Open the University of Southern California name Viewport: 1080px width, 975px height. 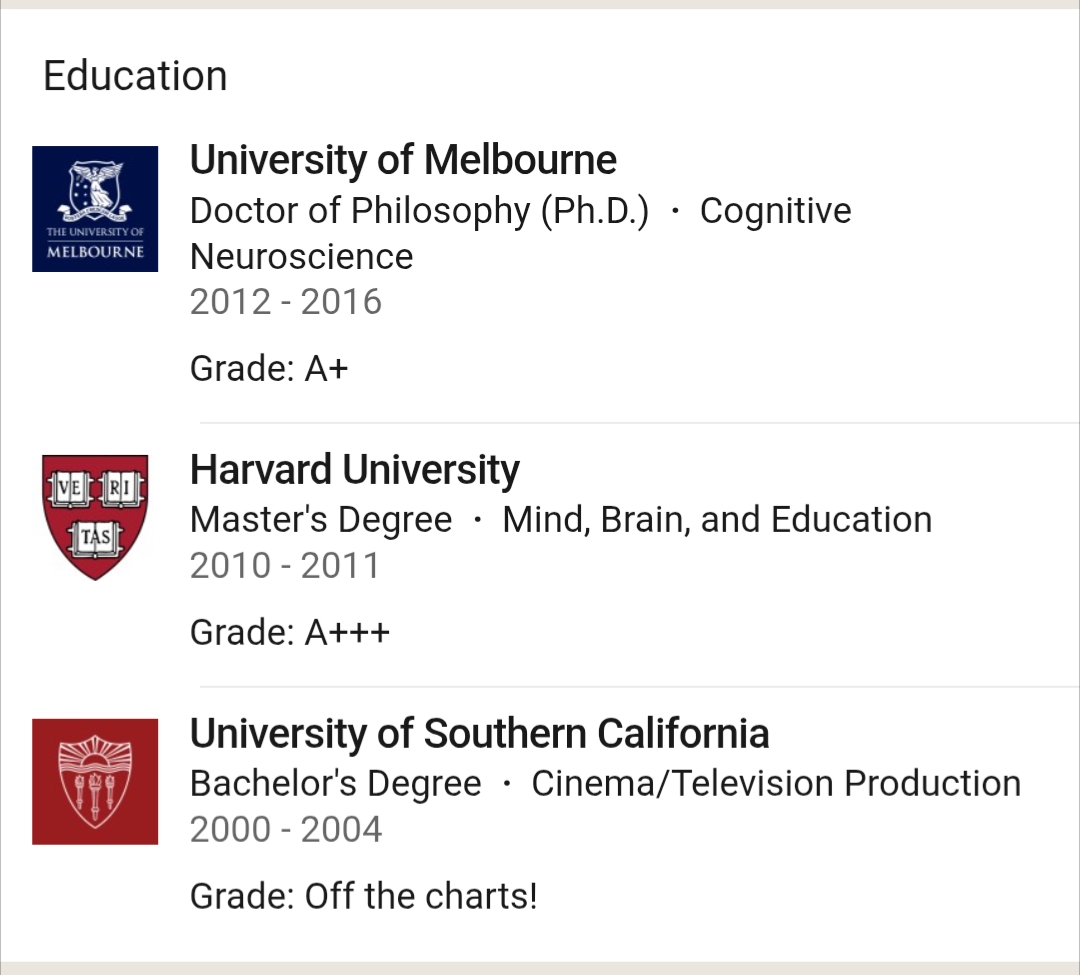479,734
